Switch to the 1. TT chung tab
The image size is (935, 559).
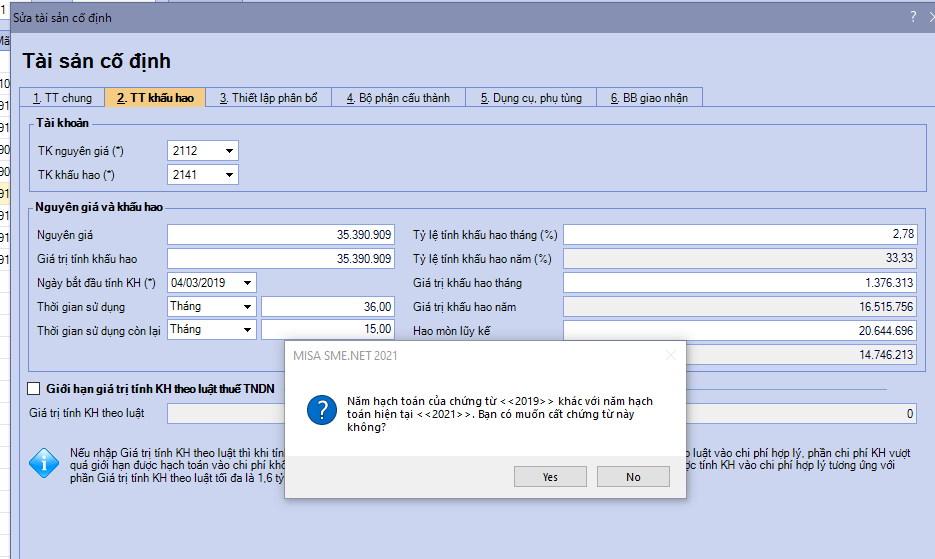(x=62, y=98)
